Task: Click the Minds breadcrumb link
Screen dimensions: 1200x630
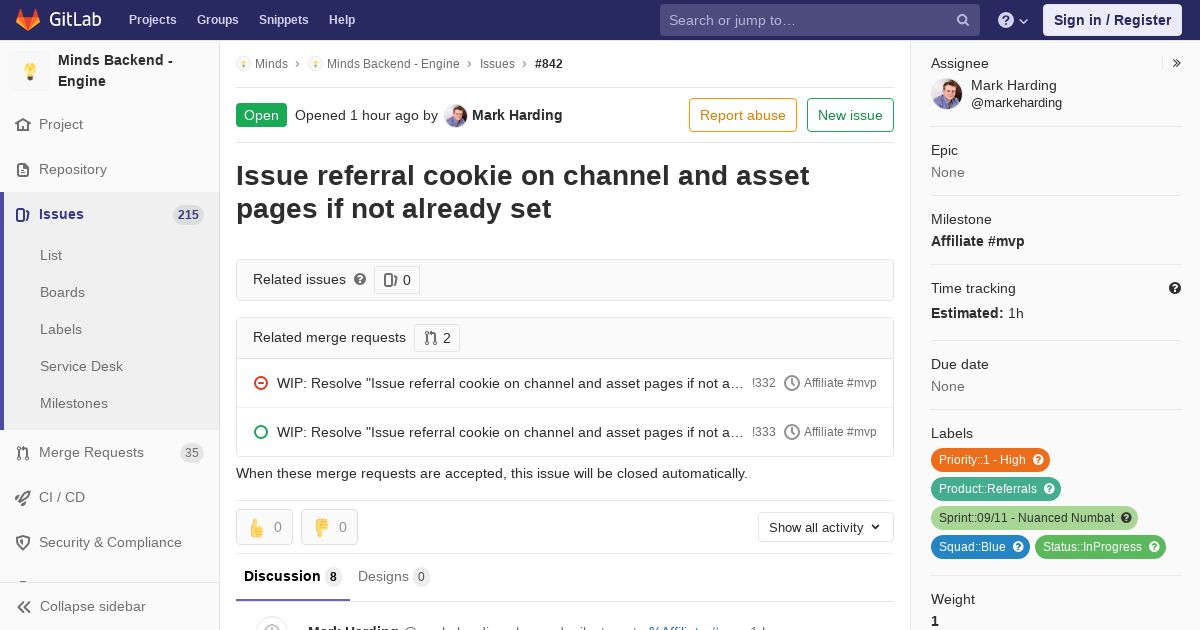Action: point(271,64)
